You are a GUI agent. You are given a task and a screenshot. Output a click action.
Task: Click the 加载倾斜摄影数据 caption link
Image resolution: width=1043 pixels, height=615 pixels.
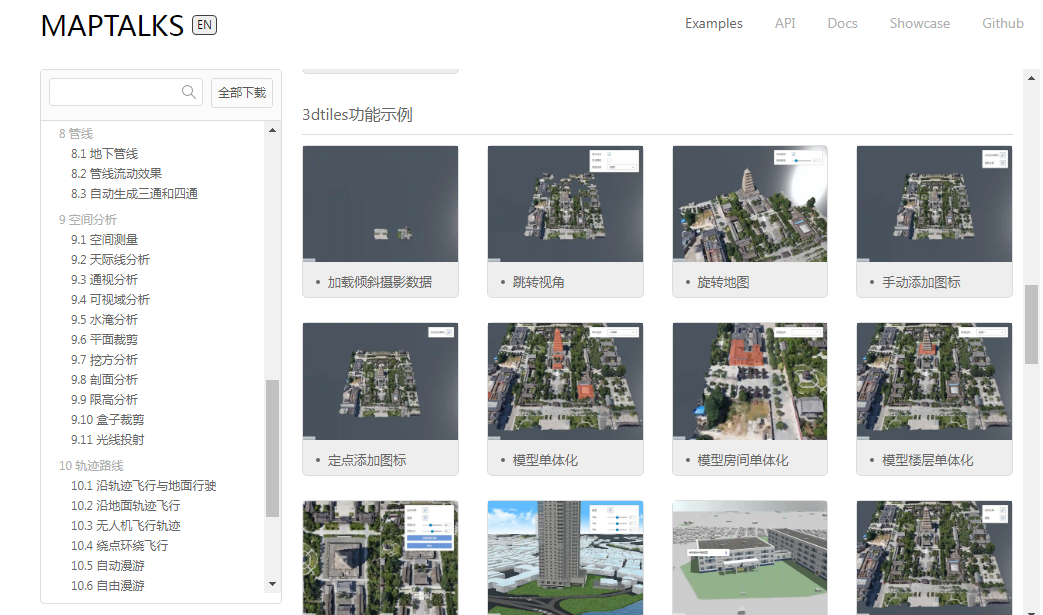click(380, 282)
